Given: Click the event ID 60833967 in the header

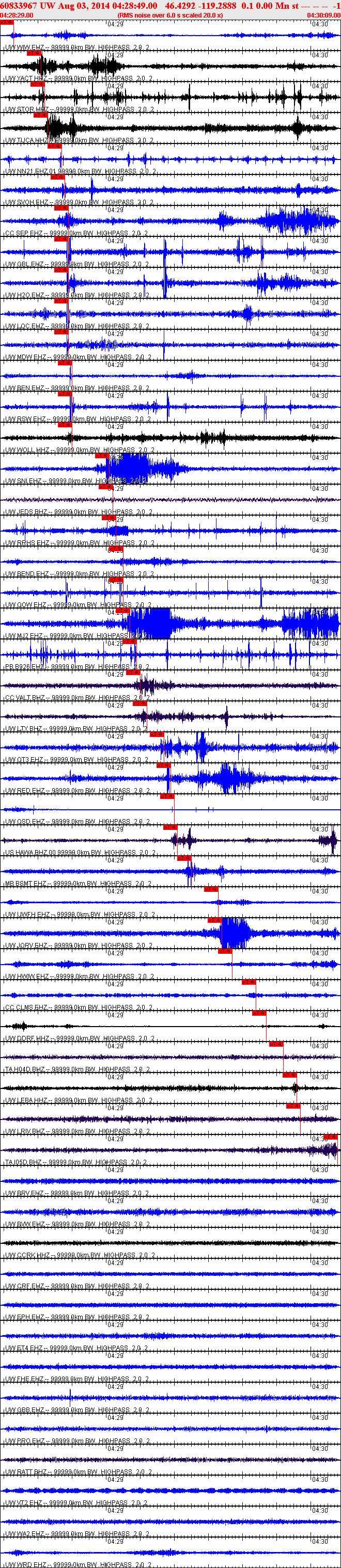Looking at the screenshot, I should [x=19, y=6].
